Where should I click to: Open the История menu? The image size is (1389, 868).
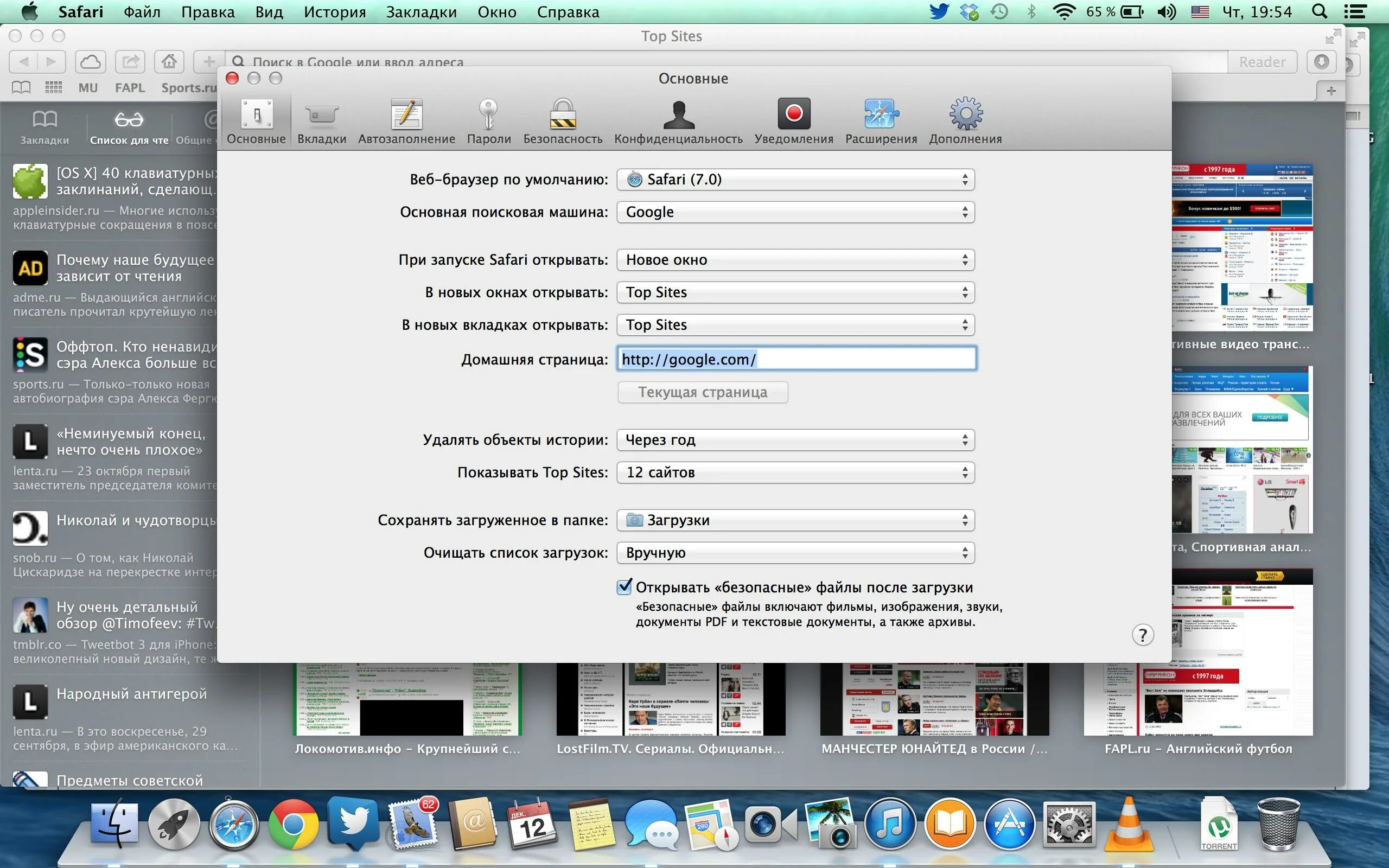click(x=335, y=11)
